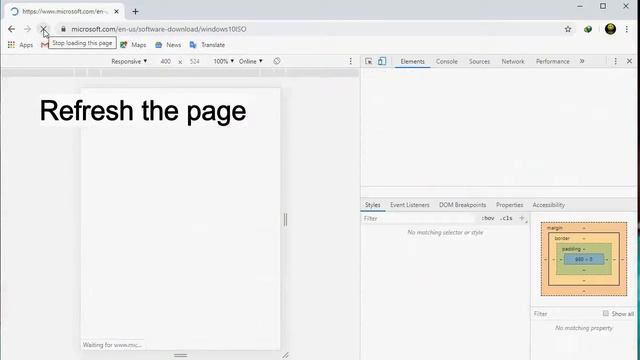Viewport: 640px width, 360px height.
Task: Open the user profile avatar
Action: (x=610, y=29)
